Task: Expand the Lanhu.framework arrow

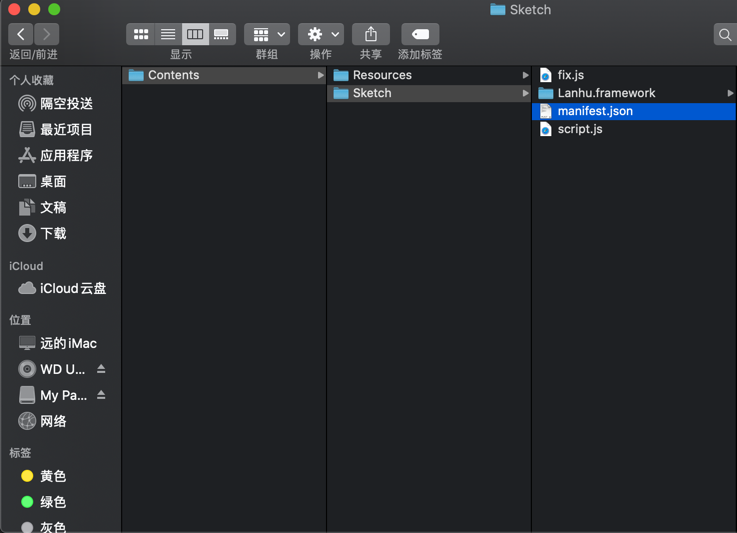Action: [x=730, y=93]
